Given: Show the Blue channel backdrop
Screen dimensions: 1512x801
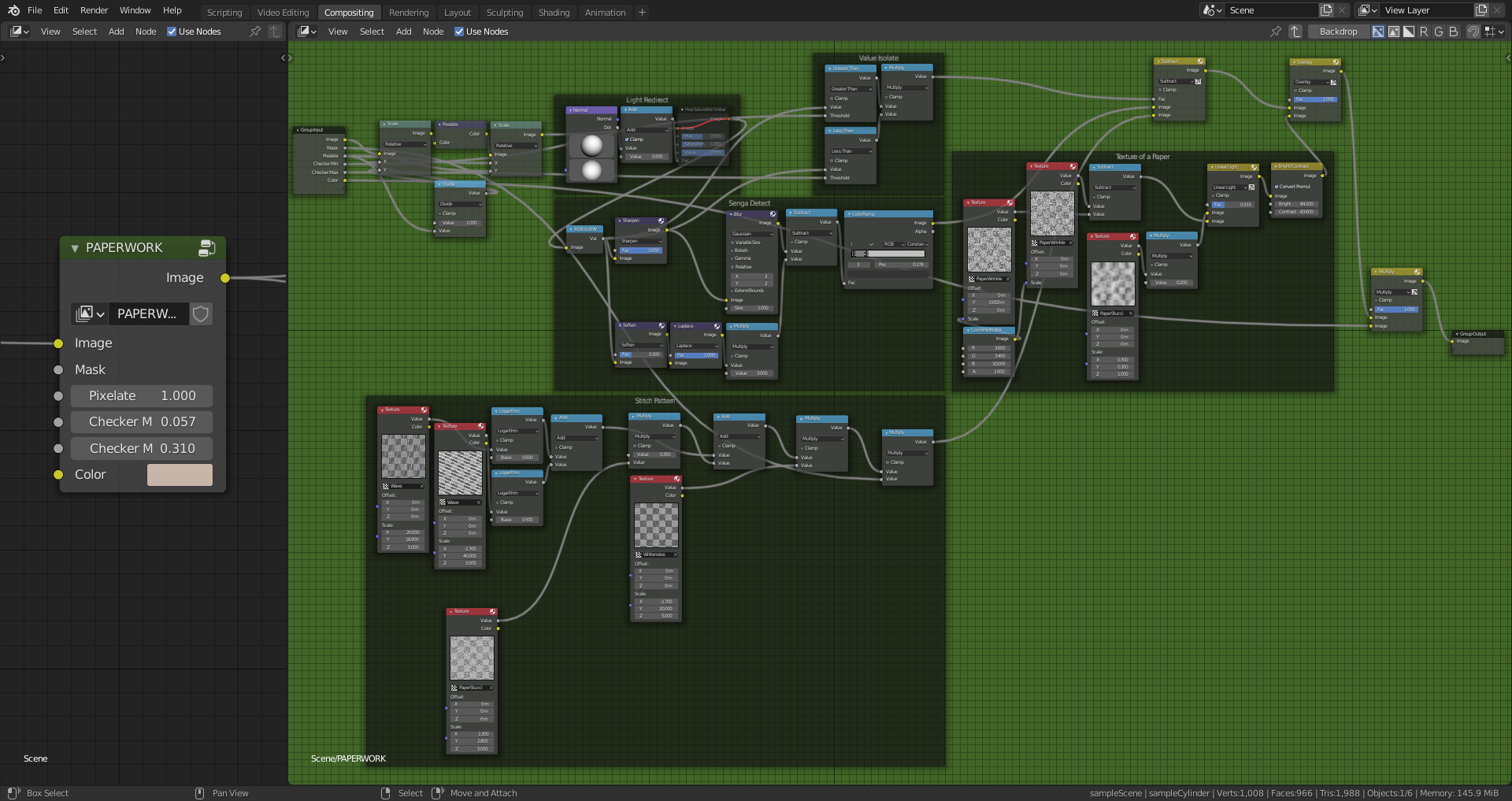Looking at the screenshot, I should pyautogui.click(x=1453, y=32).
